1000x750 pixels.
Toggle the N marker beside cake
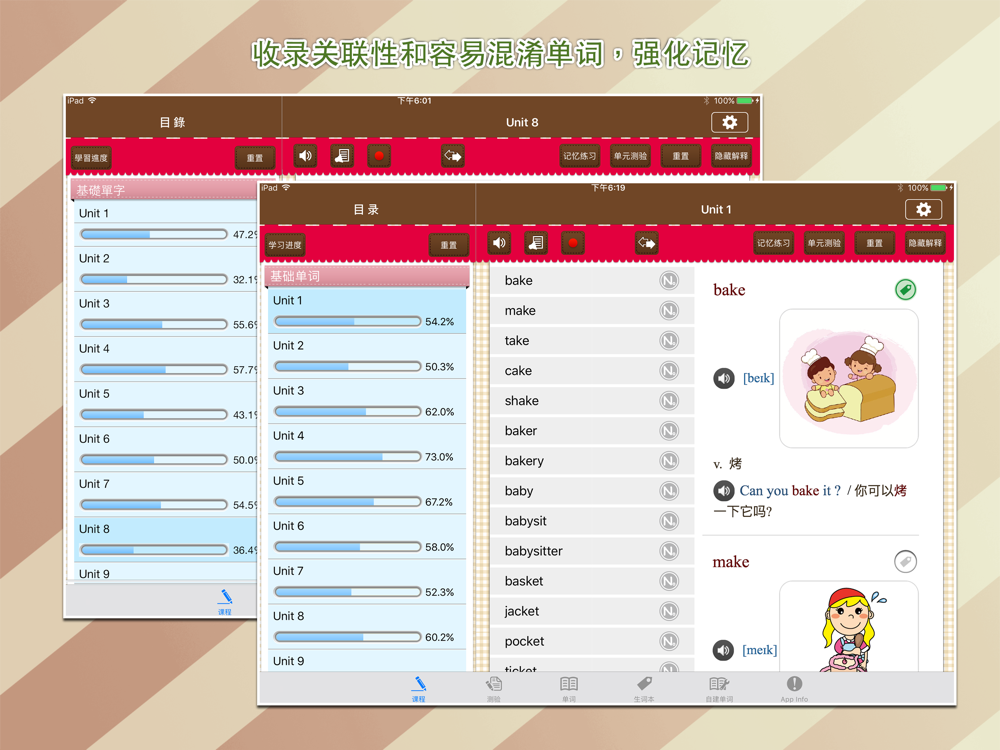[669, 371]
